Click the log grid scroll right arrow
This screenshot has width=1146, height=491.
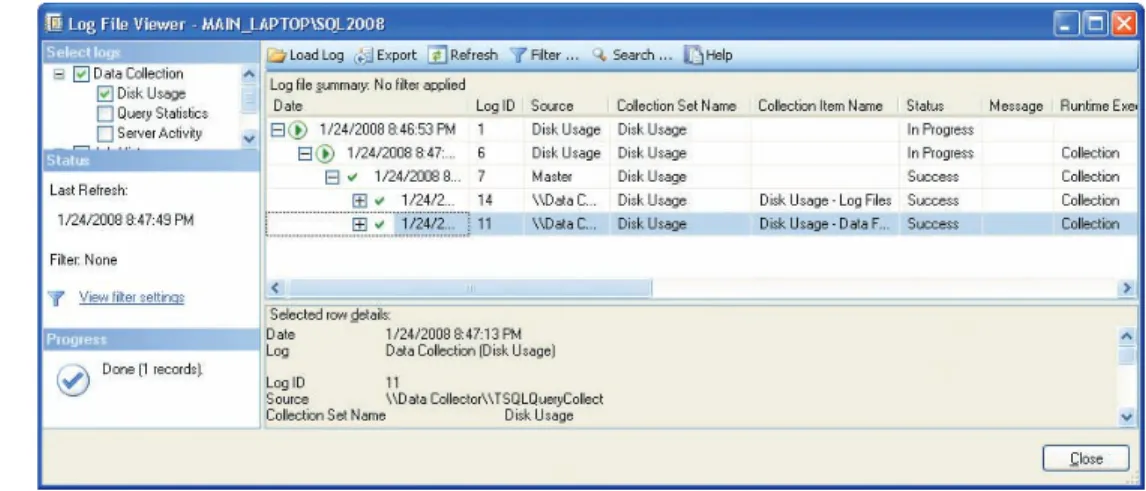(1127, 289)
